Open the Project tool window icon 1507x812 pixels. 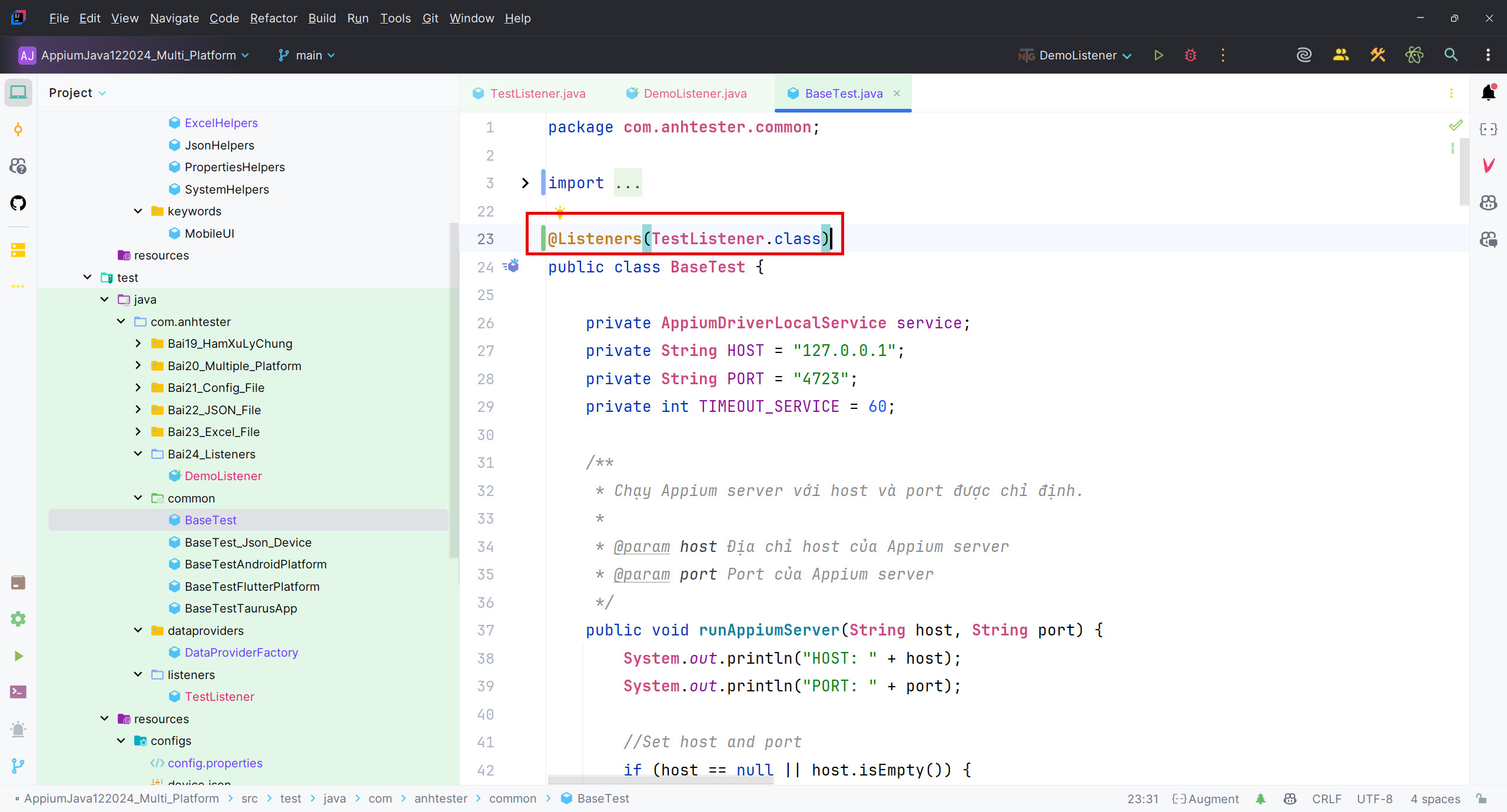click(x=18, y=92)
